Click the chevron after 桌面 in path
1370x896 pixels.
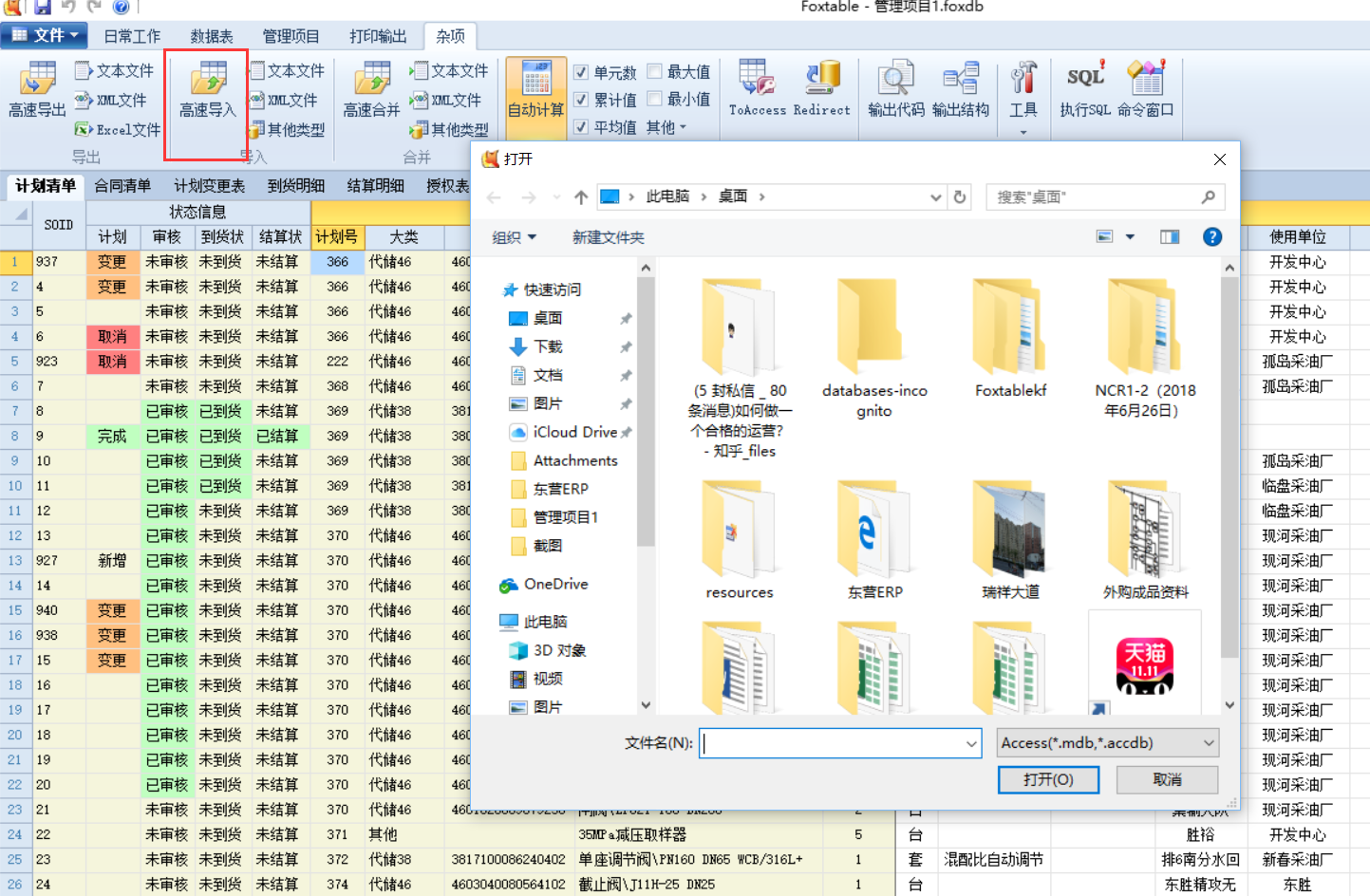[761, 196]
